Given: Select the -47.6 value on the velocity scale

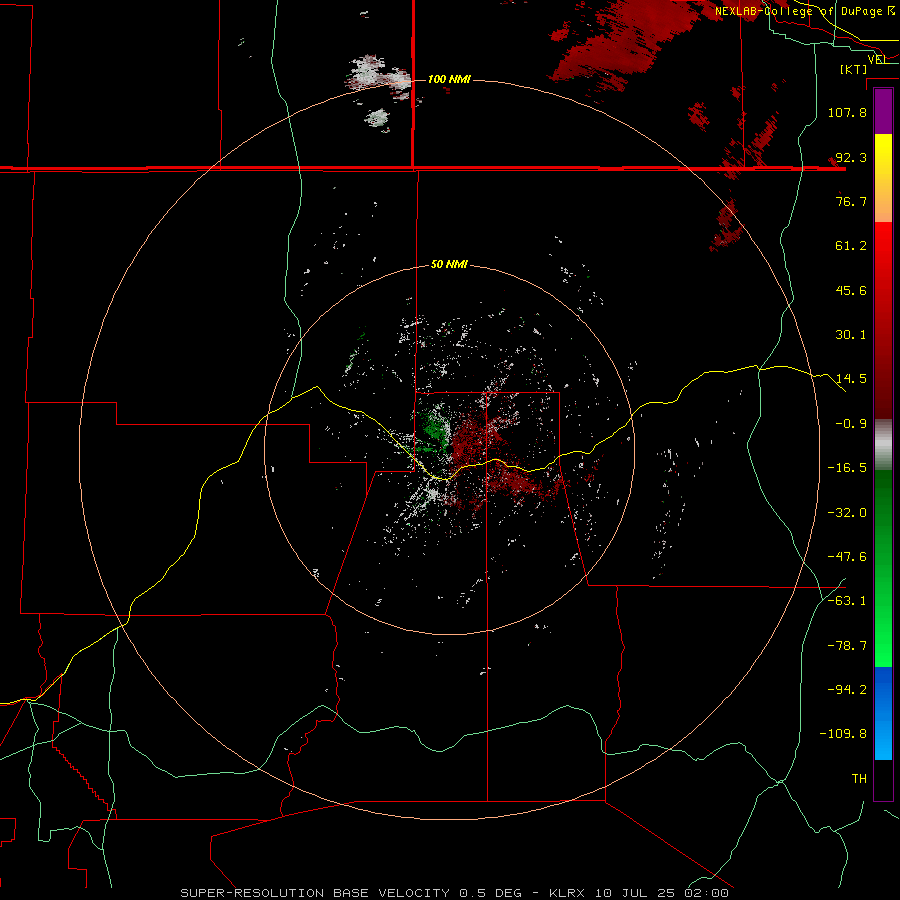Looking at the screenshot, I should click(x=847, y=557).
